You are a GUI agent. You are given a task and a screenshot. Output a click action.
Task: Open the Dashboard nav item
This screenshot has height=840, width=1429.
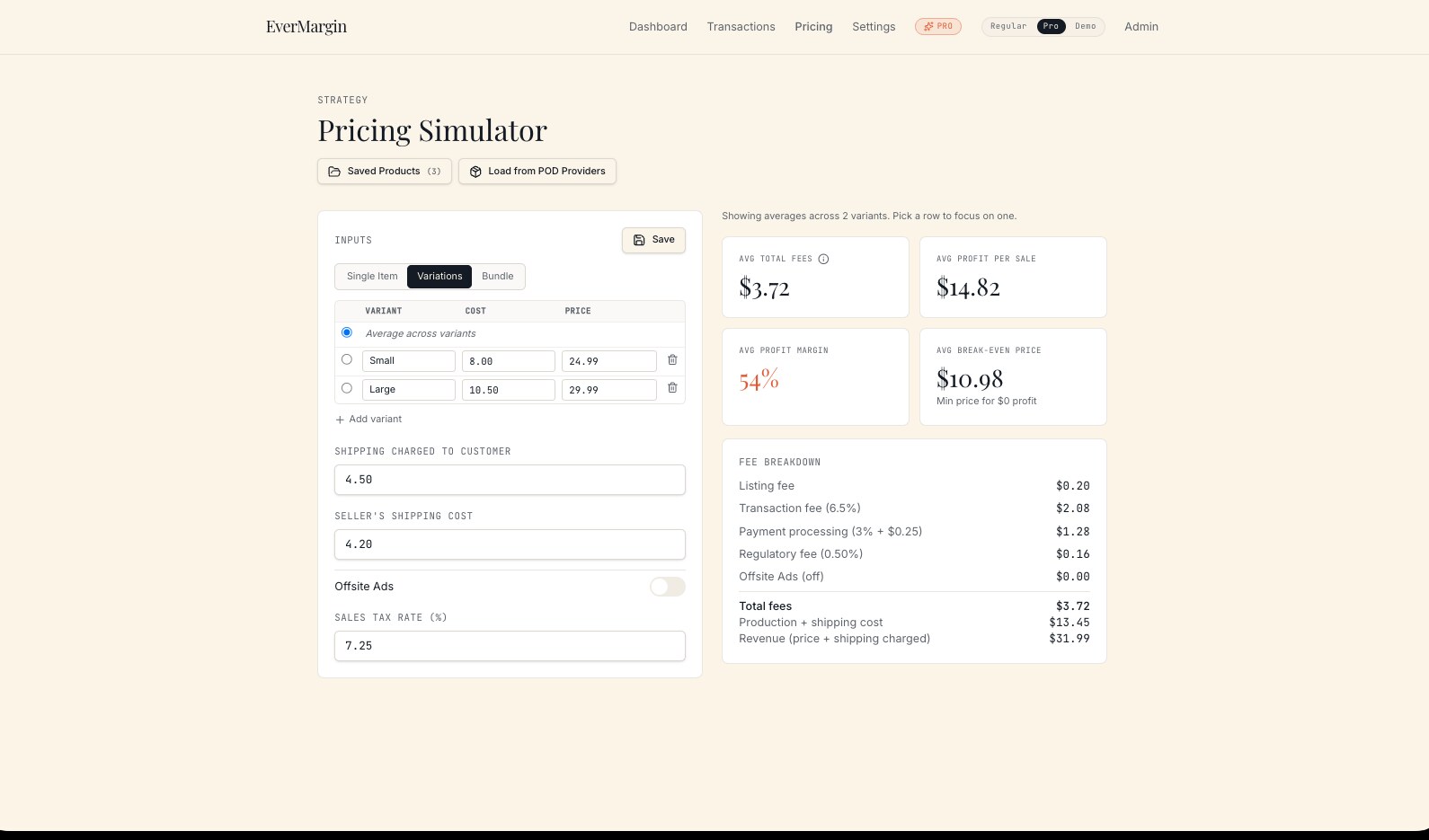[658, 27]
